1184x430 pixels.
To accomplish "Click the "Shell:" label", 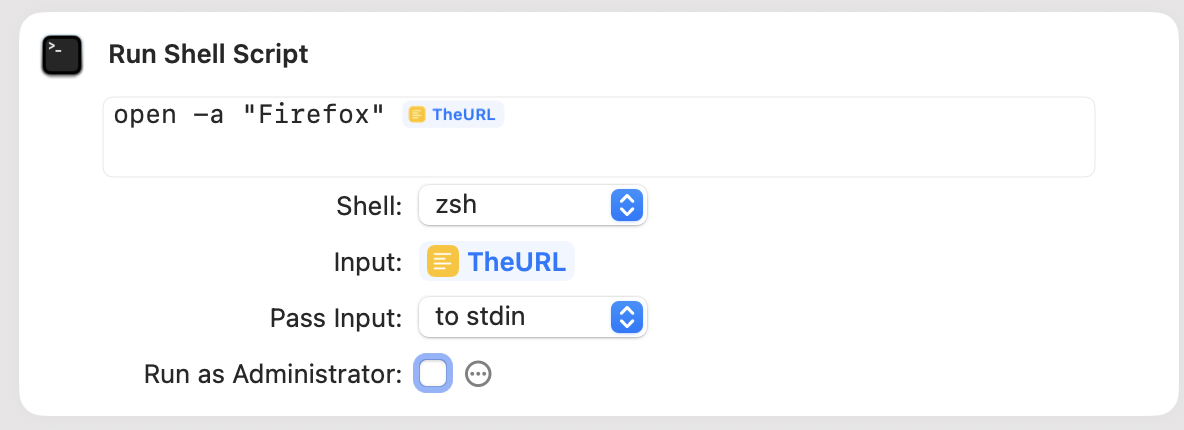I will click(369, 206).
